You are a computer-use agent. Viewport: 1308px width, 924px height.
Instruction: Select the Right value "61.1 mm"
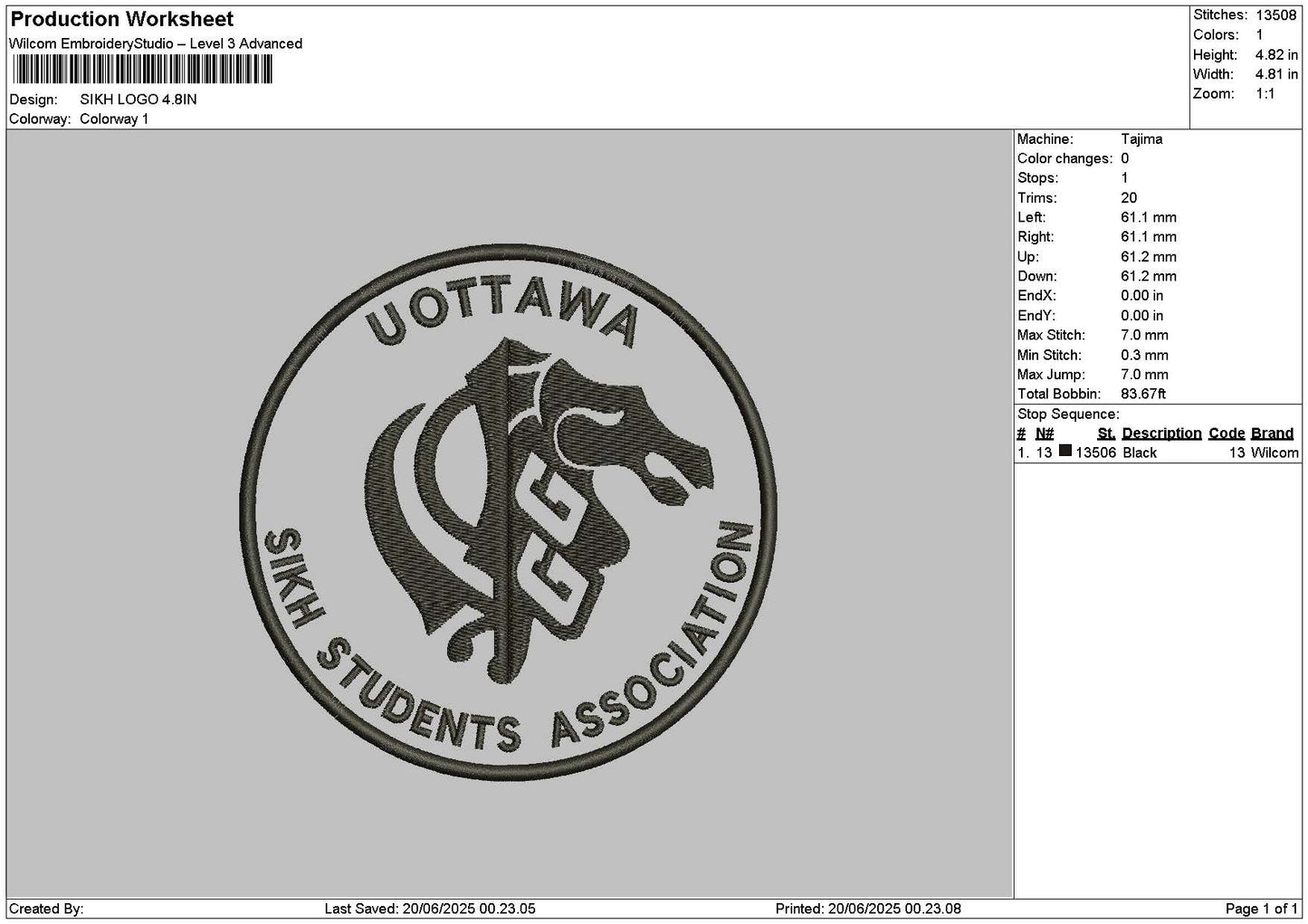point(1149,237)
